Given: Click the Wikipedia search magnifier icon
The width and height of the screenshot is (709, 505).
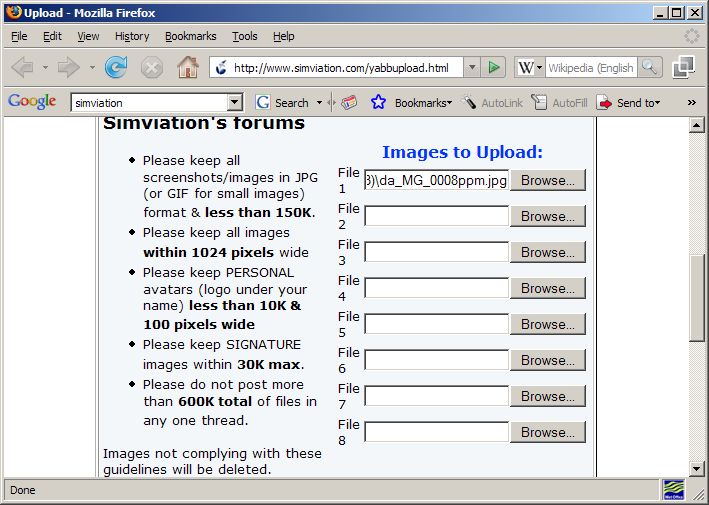Looking at the screenshot, I should point(650,67).
